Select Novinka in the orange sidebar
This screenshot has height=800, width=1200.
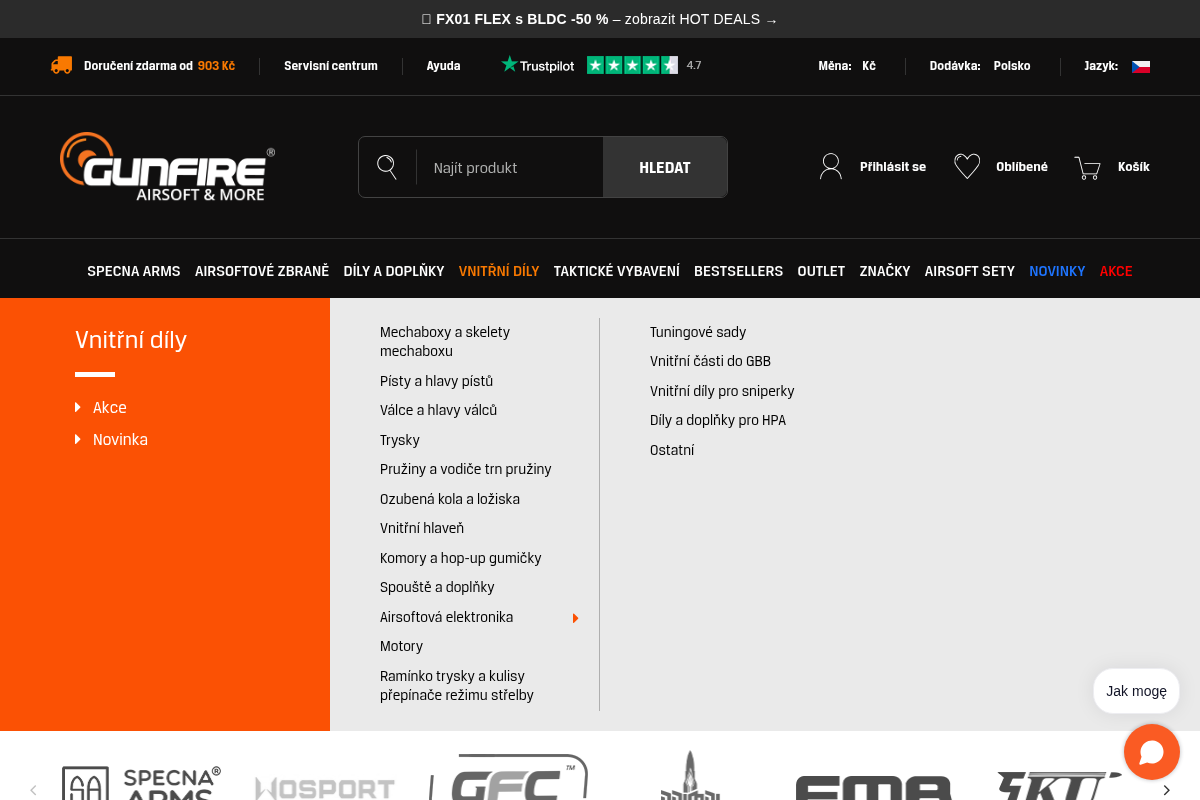point(120,440)
